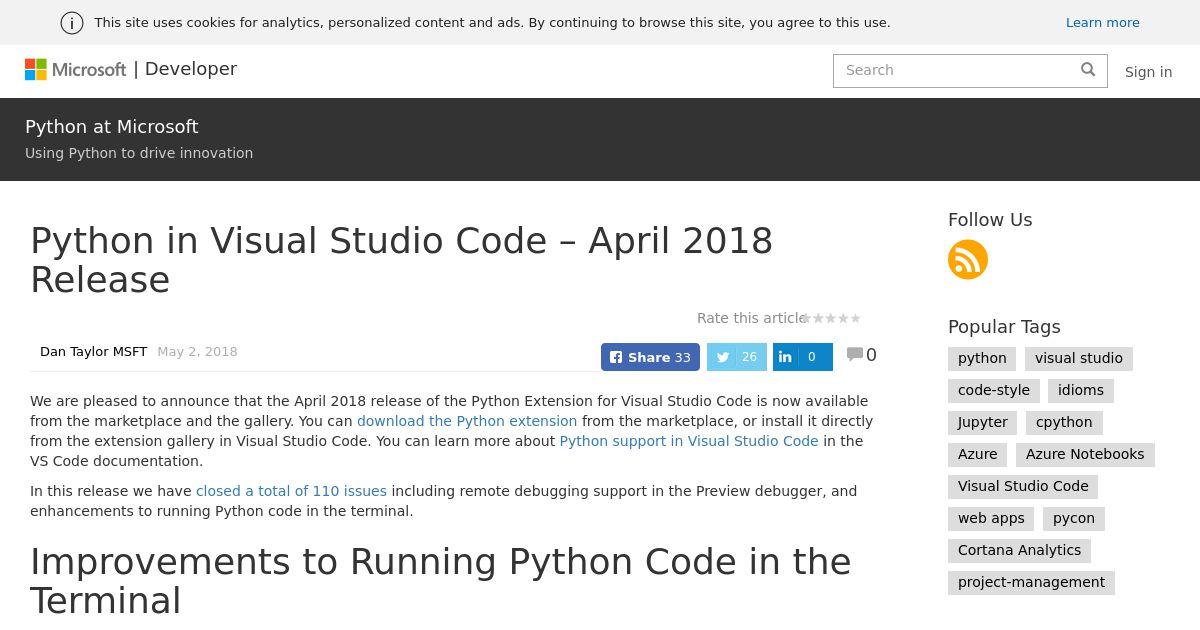Click the Popular Tags heading
1200x630 pixels.
(1004, 327)
